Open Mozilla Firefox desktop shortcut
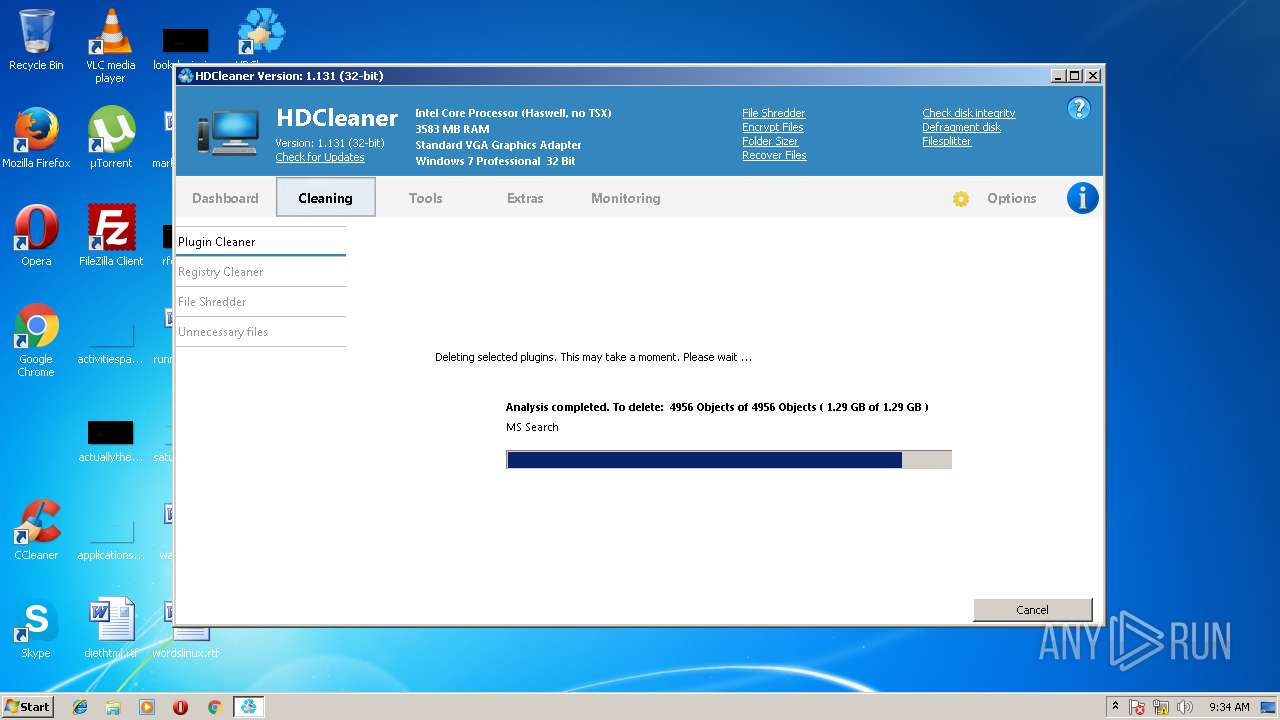 coord(36,138)
